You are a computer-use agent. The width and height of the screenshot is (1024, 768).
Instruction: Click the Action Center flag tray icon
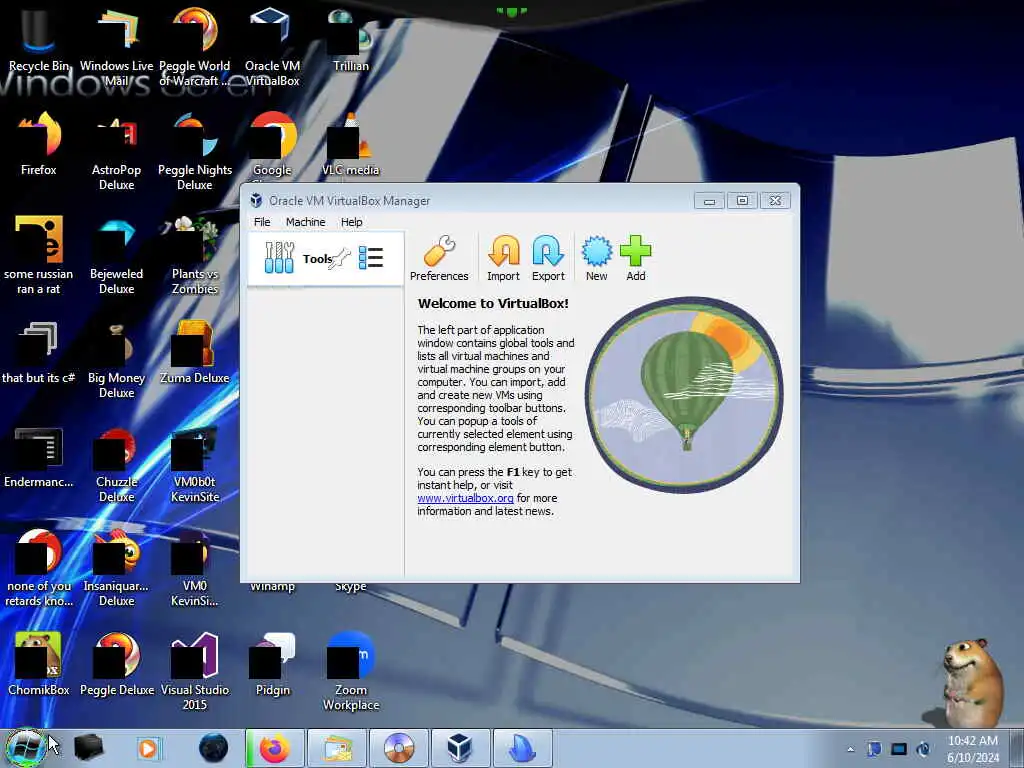(874, 749)
